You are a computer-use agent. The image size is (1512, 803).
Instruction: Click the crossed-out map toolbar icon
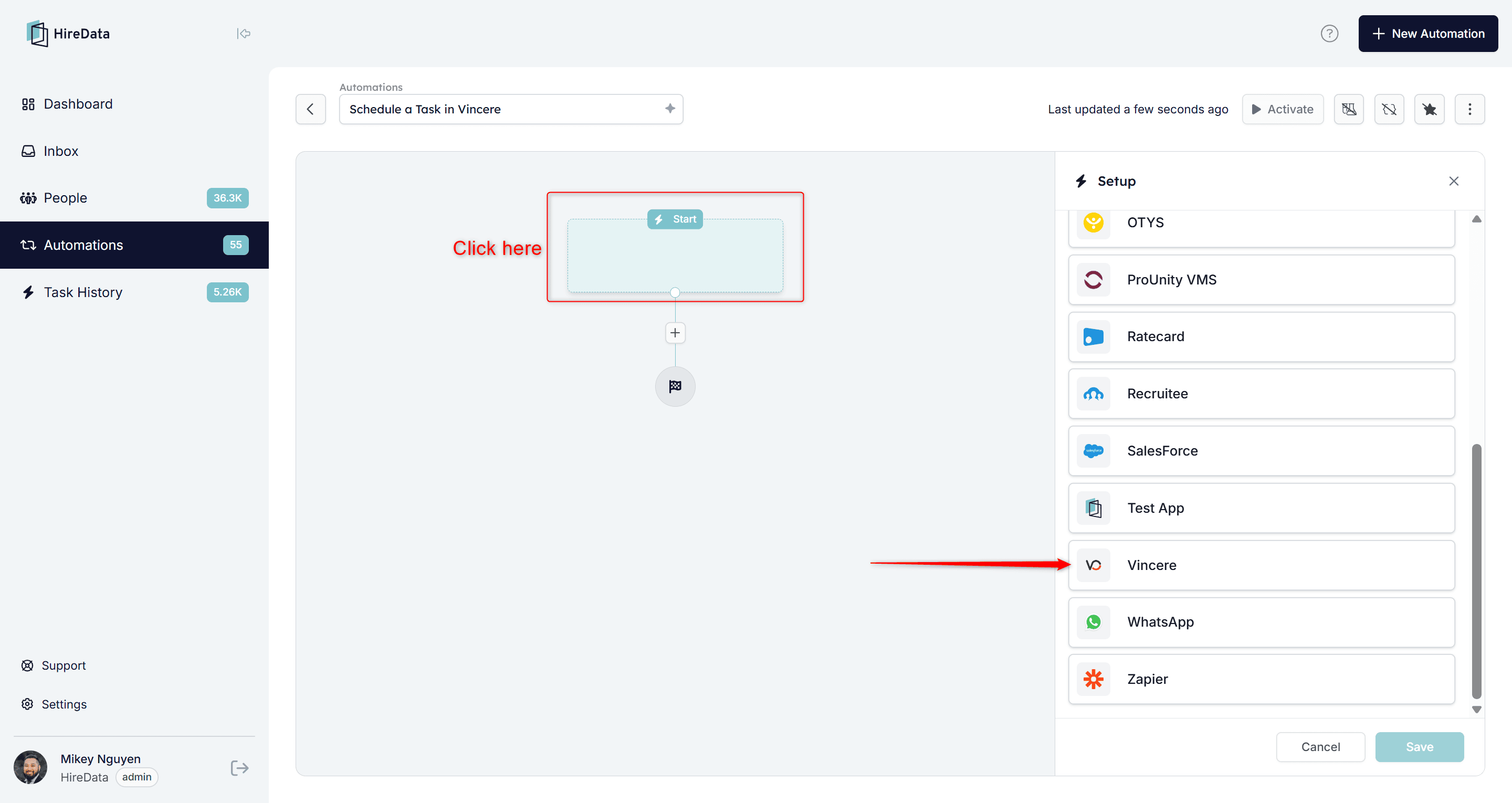point(1348,109)
